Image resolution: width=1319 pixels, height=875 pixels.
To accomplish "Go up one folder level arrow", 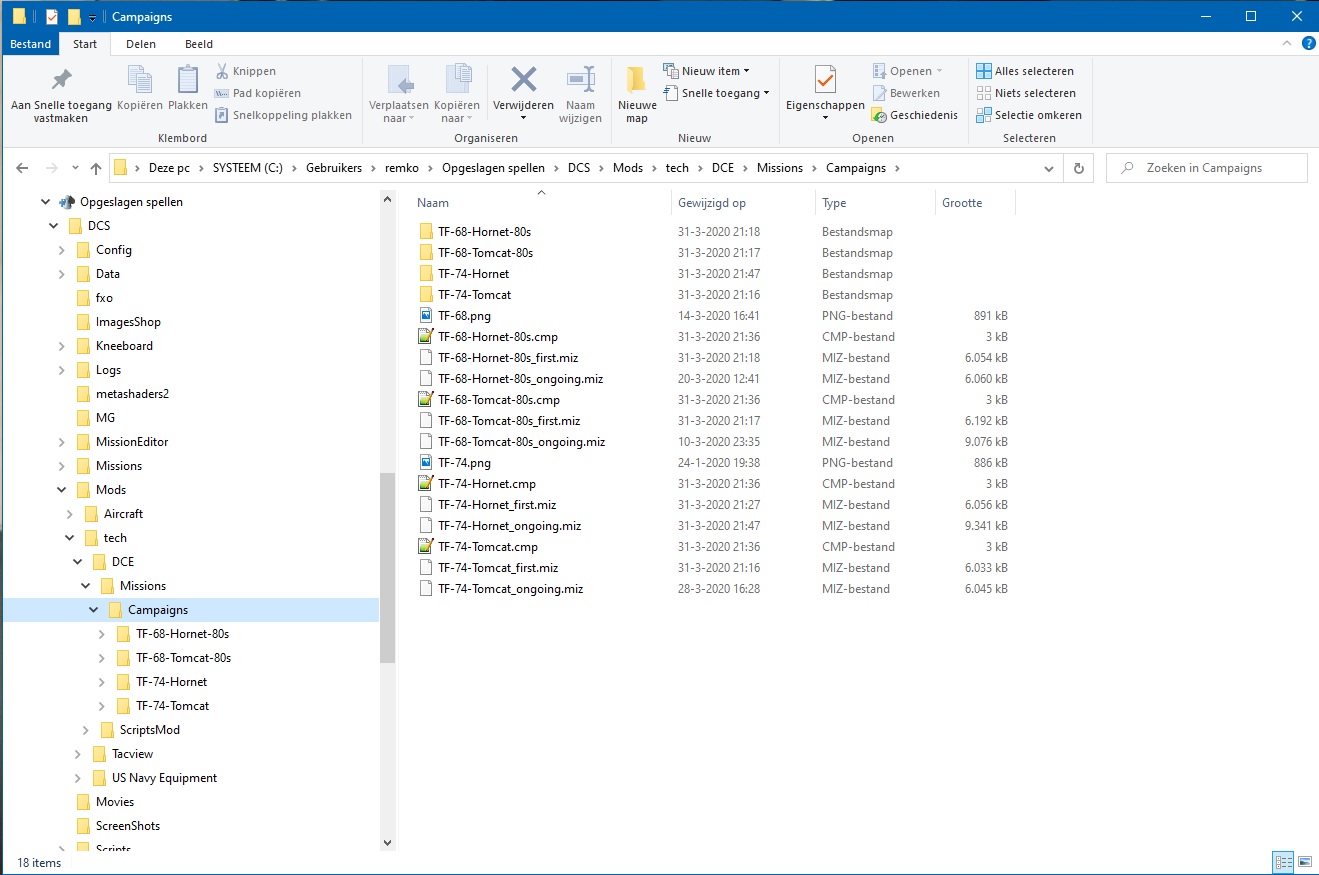I will coord(96,168).
